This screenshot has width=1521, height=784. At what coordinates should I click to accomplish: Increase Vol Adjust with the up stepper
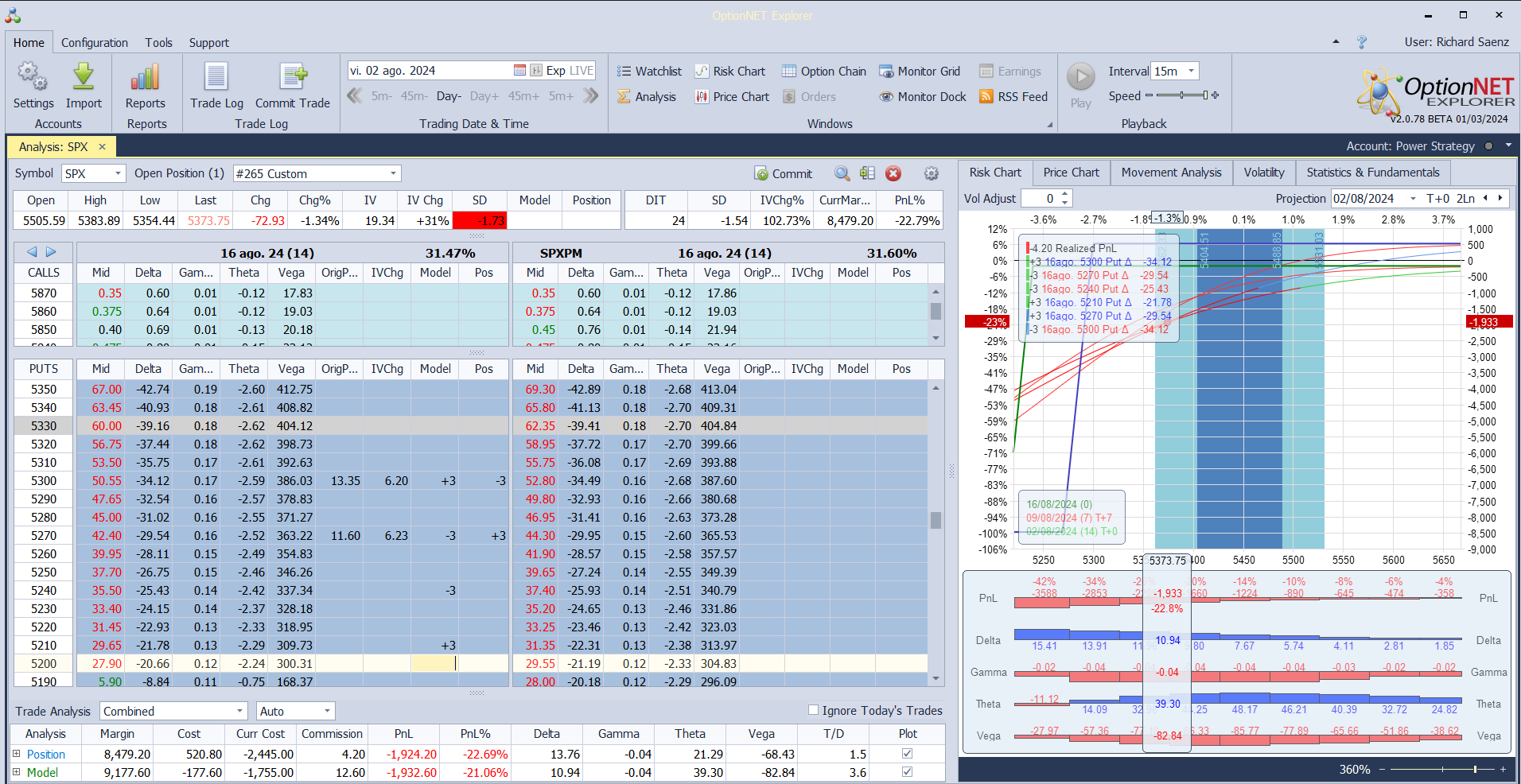click(x=1065, y=194)
